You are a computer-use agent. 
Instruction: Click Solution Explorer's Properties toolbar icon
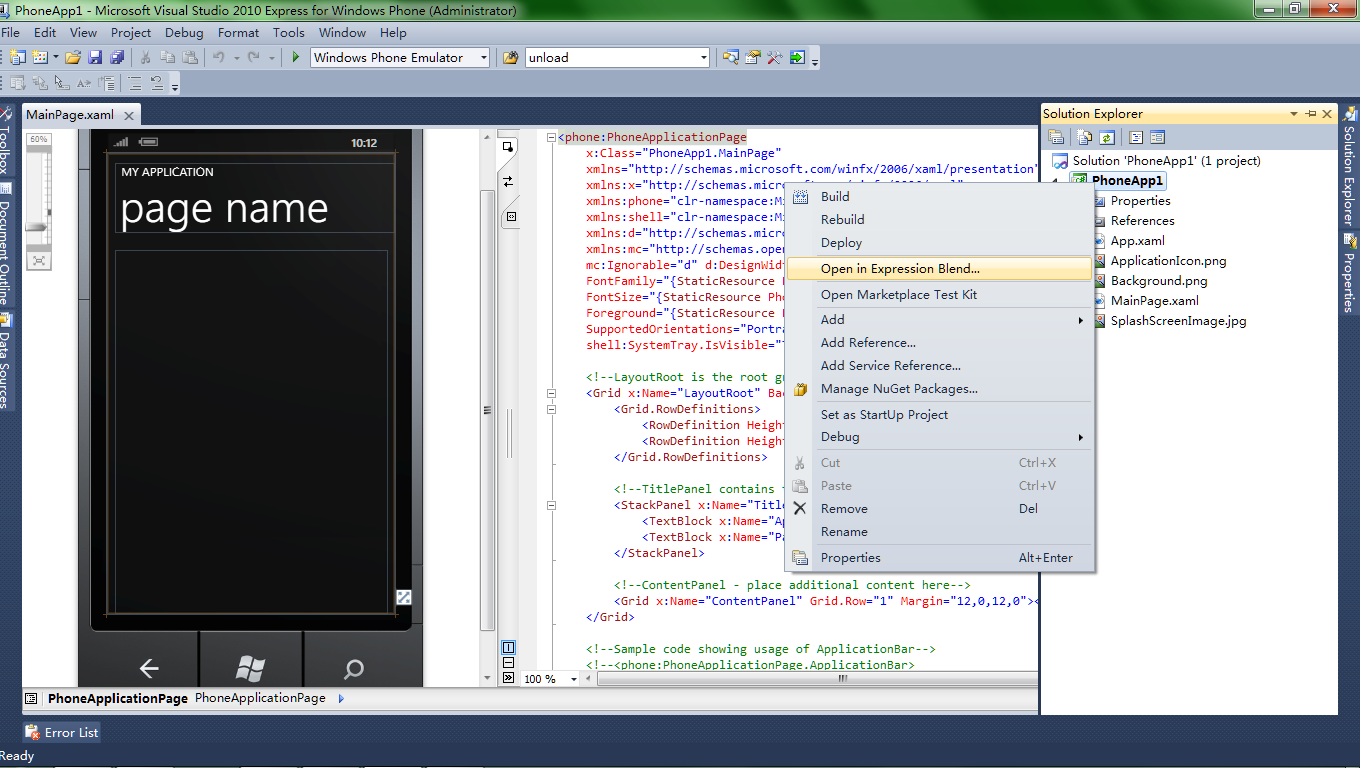coord(1056,138)
